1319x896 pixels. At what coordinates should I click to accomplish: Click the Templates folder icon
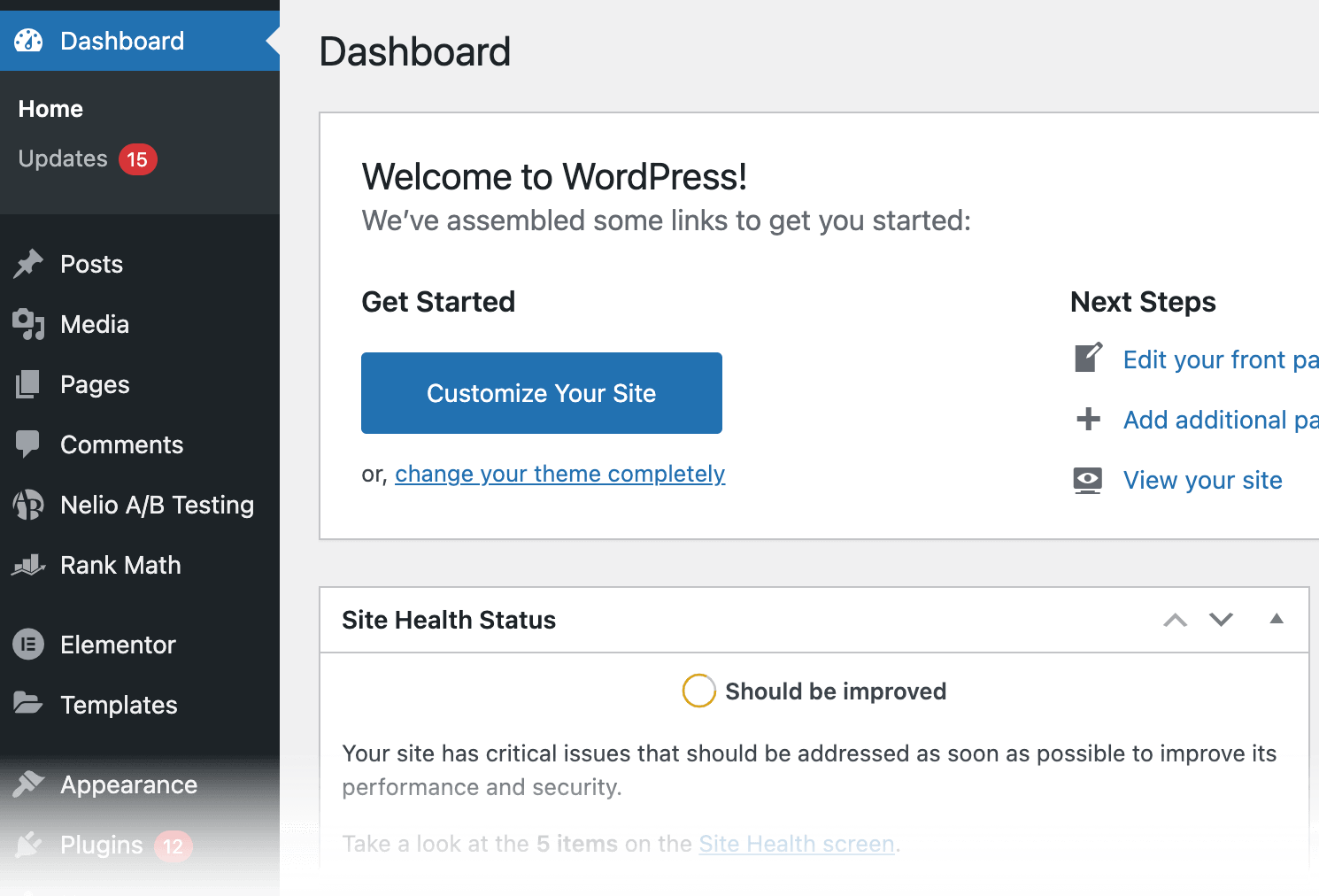point(27,705)
